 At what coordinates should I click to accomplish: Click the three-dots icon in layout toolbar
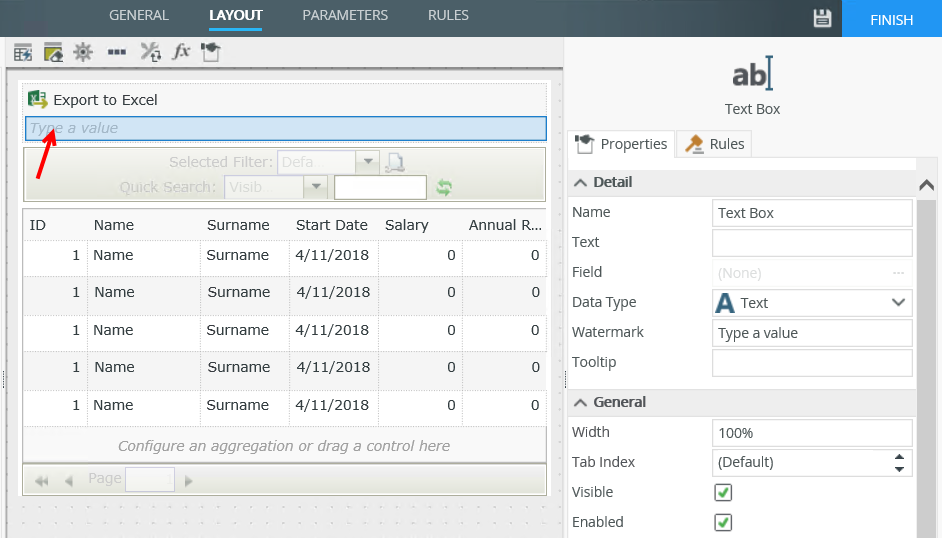tap(116, 52)
